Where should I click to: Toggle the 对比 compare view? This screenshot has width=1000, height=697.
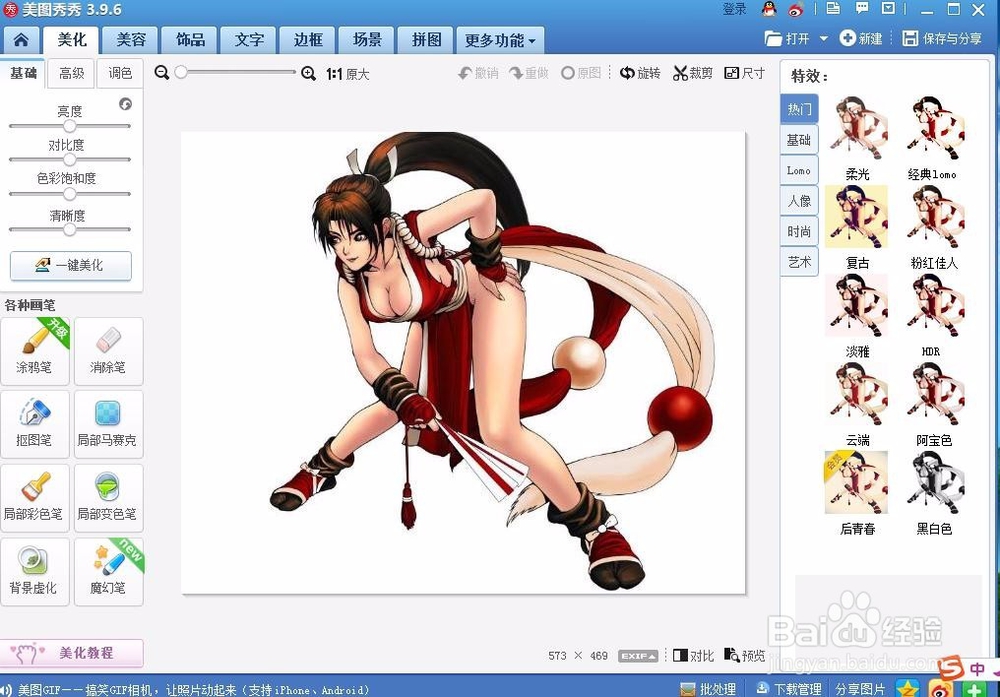[693, 655]
